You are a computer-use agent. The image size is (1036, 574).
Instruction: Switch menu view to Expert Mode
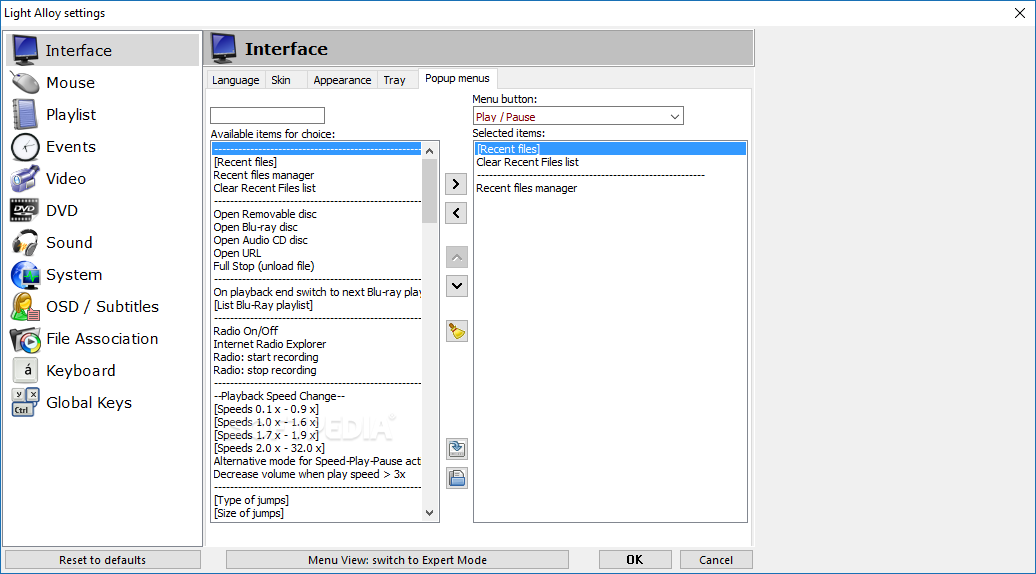click(x=397, y=560)
